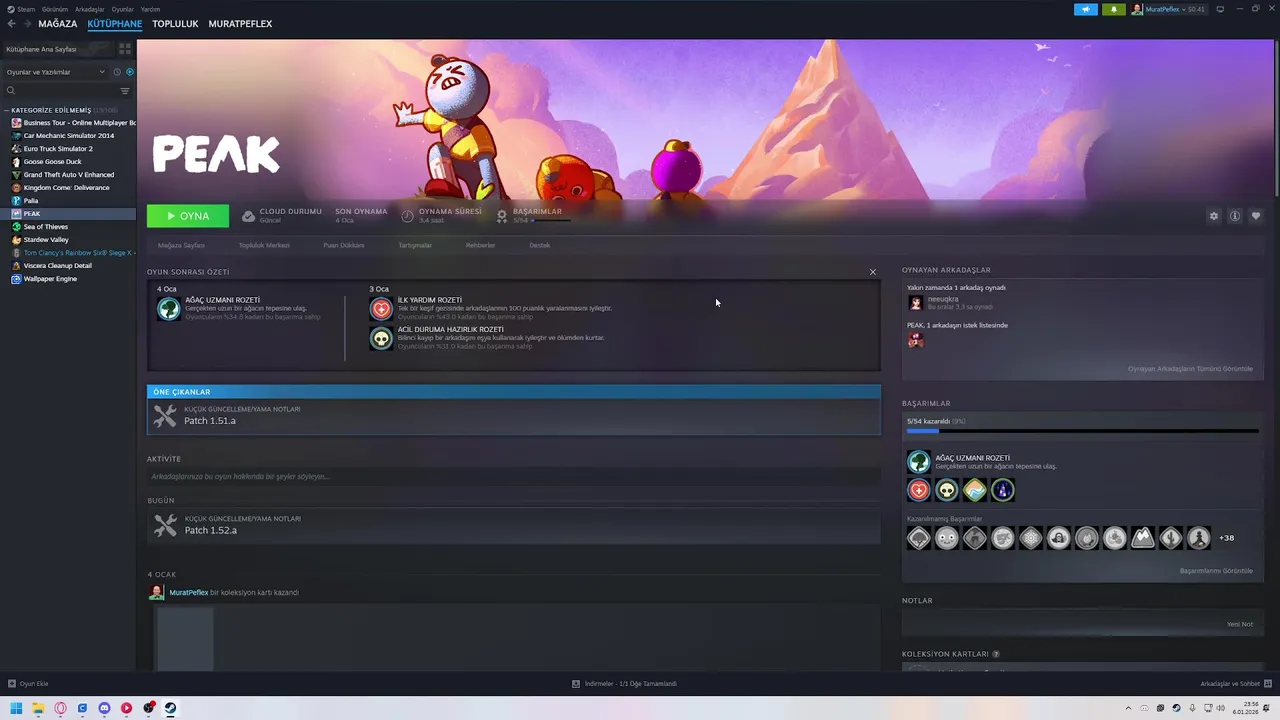This screenshot has height=720, width=1280.
Task: Open the Tartışmalar link
Action: [415, 245]
